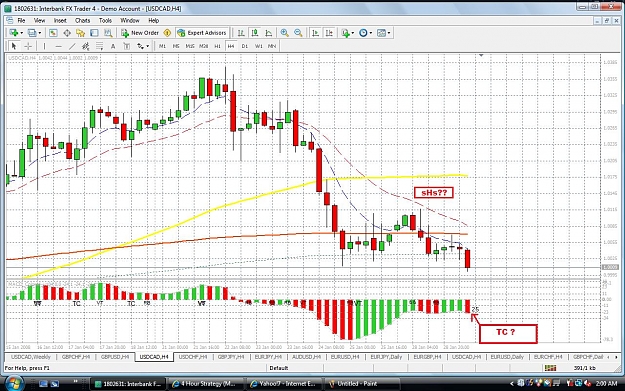625x391 pixels.
Task: Click the Profiles toolbar icon
Action: (x=32, y=33)
